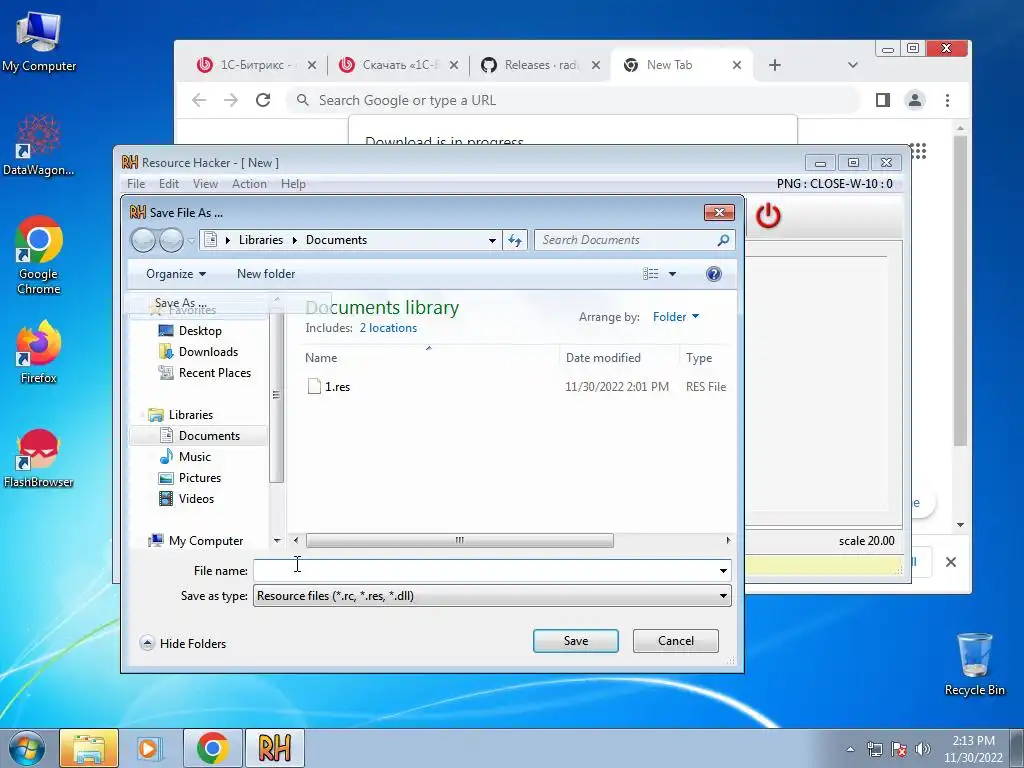
Task: Click the search magnifier in Save dialog
Action: [723, 240]
